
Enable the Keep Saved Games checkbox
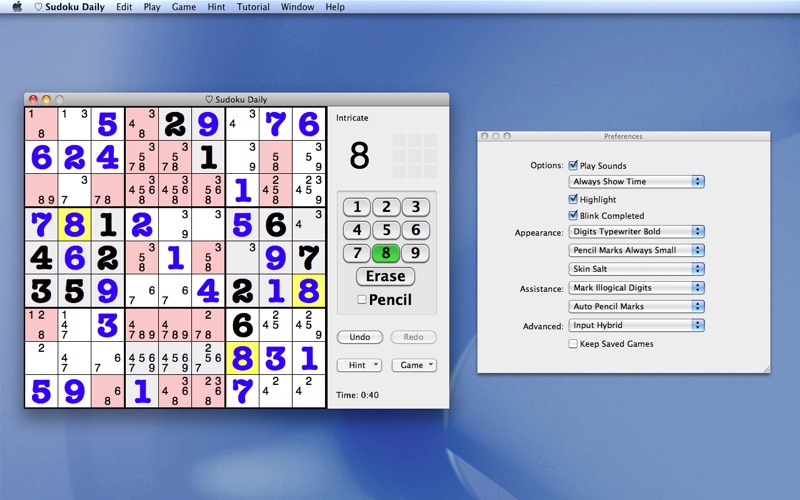click(573, 343)
